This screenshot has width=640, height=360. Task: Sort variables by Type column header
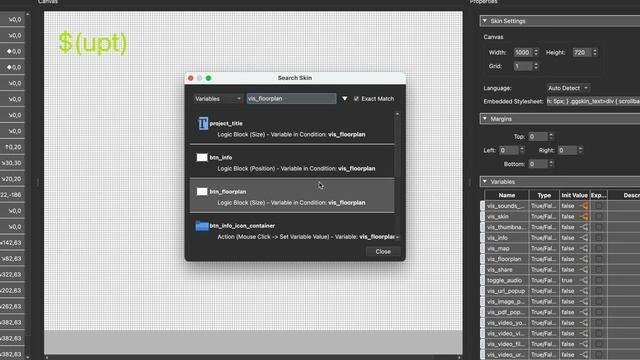(544, 195)
